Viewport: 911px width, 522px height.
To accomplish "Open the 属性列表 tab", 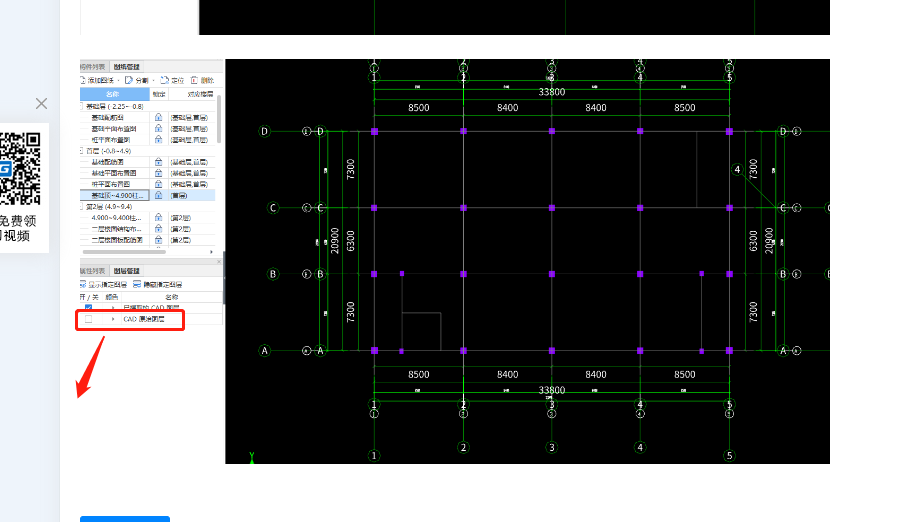I will 93,271.
